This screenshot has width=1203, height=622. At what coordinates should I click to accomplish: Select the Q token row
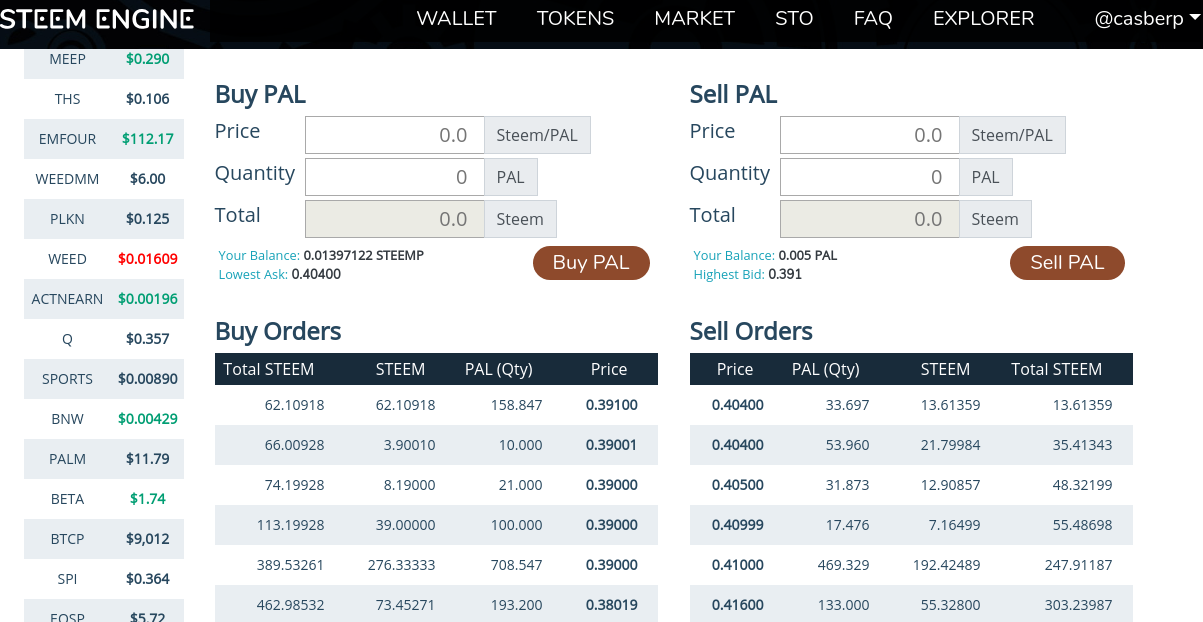click(x=104, y=339)
